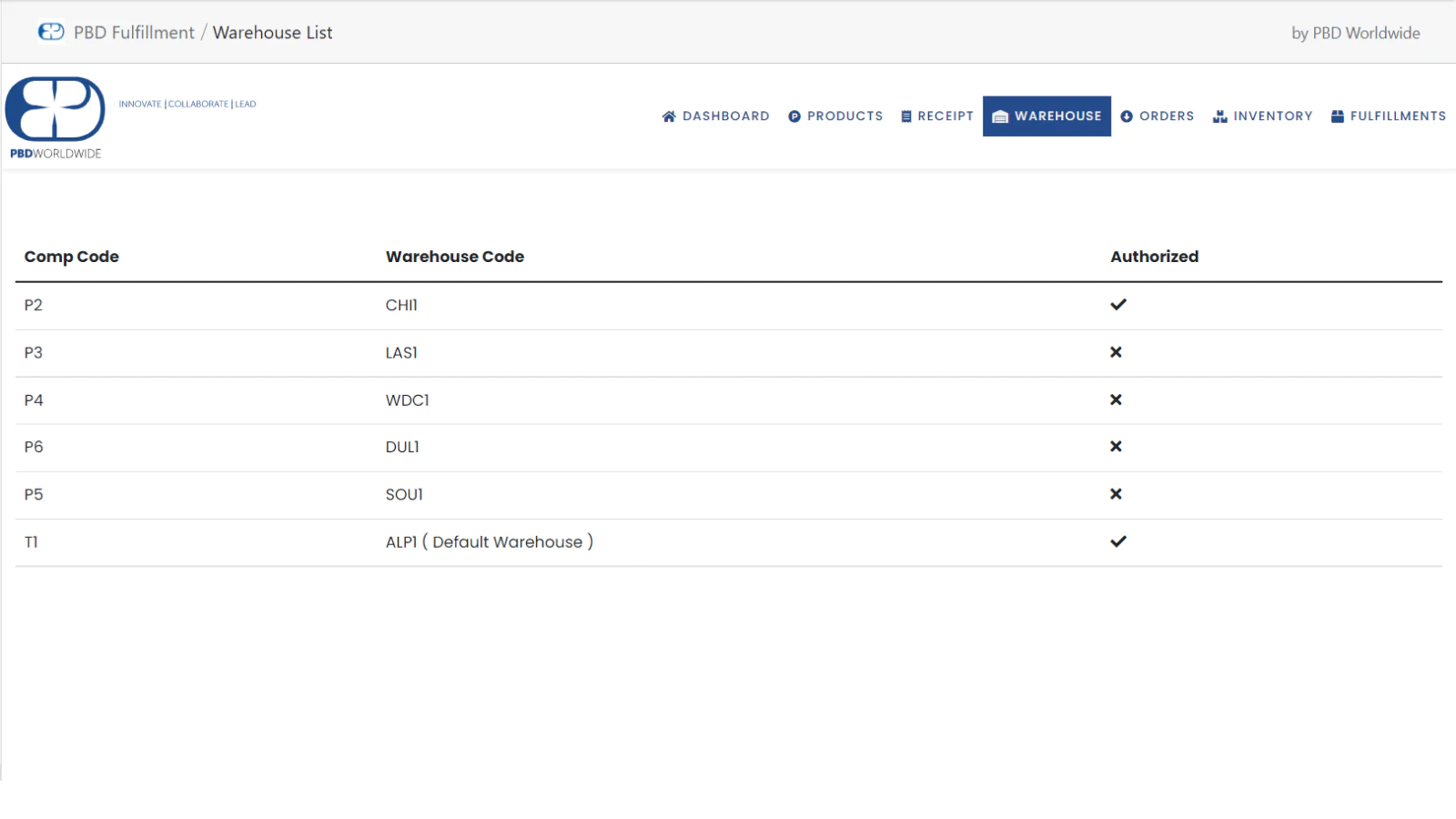The height and width of the screenshot is (819, 1456).
Task: Click the small PBD icon in header
Action: pos(51,32)
